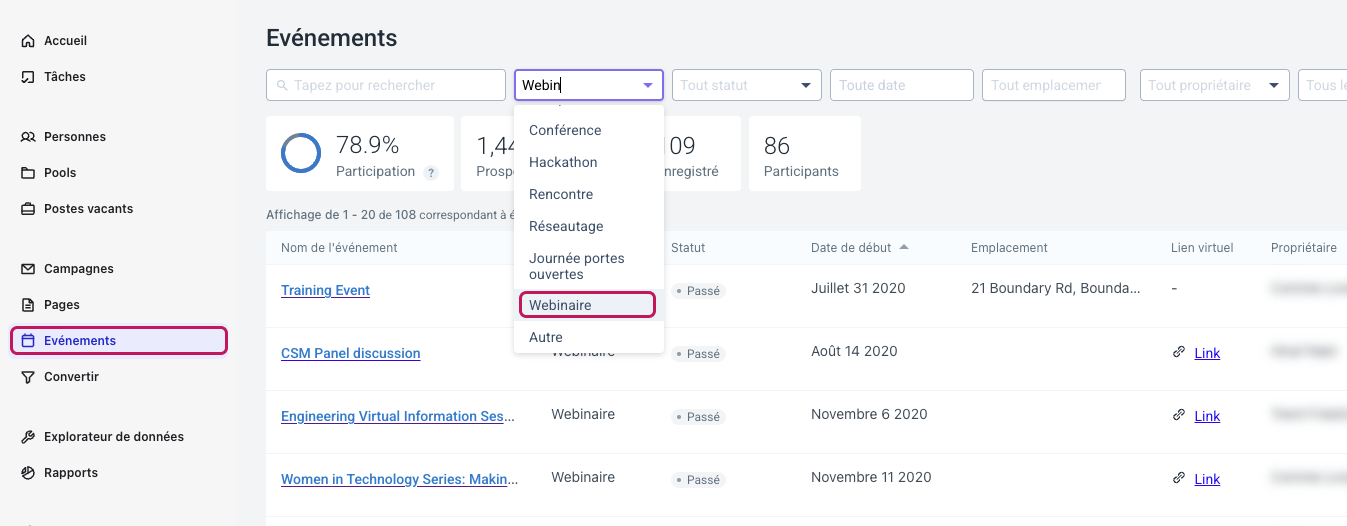1347x526 pixels.
Task: Choose Réseautage from the type list
Action: tap(589, 226)
